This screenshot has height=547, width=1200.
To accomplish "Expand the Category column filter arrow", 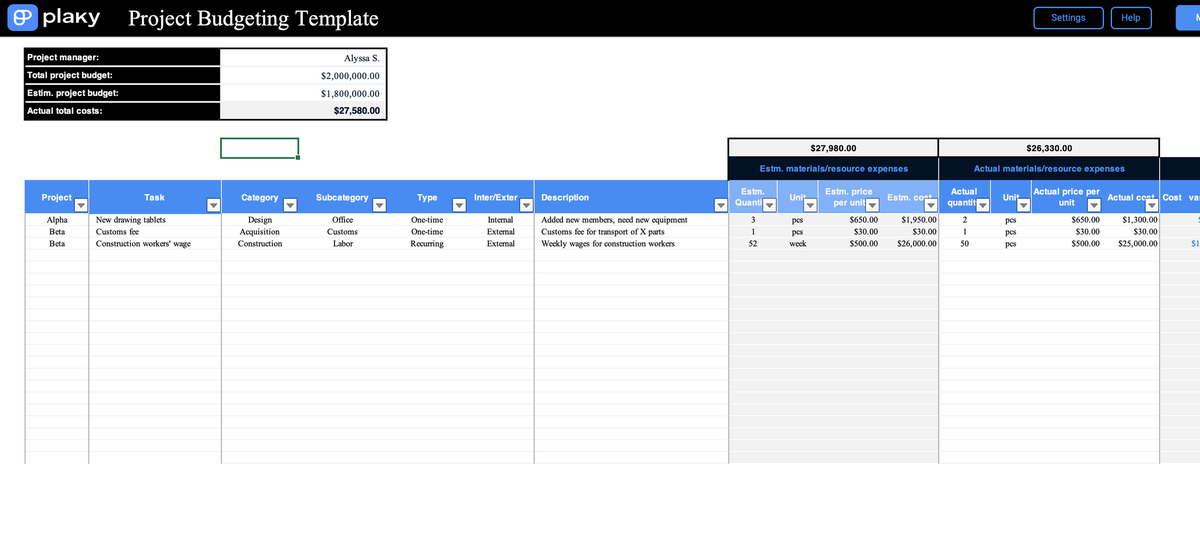I will click(x=289, y=206).
